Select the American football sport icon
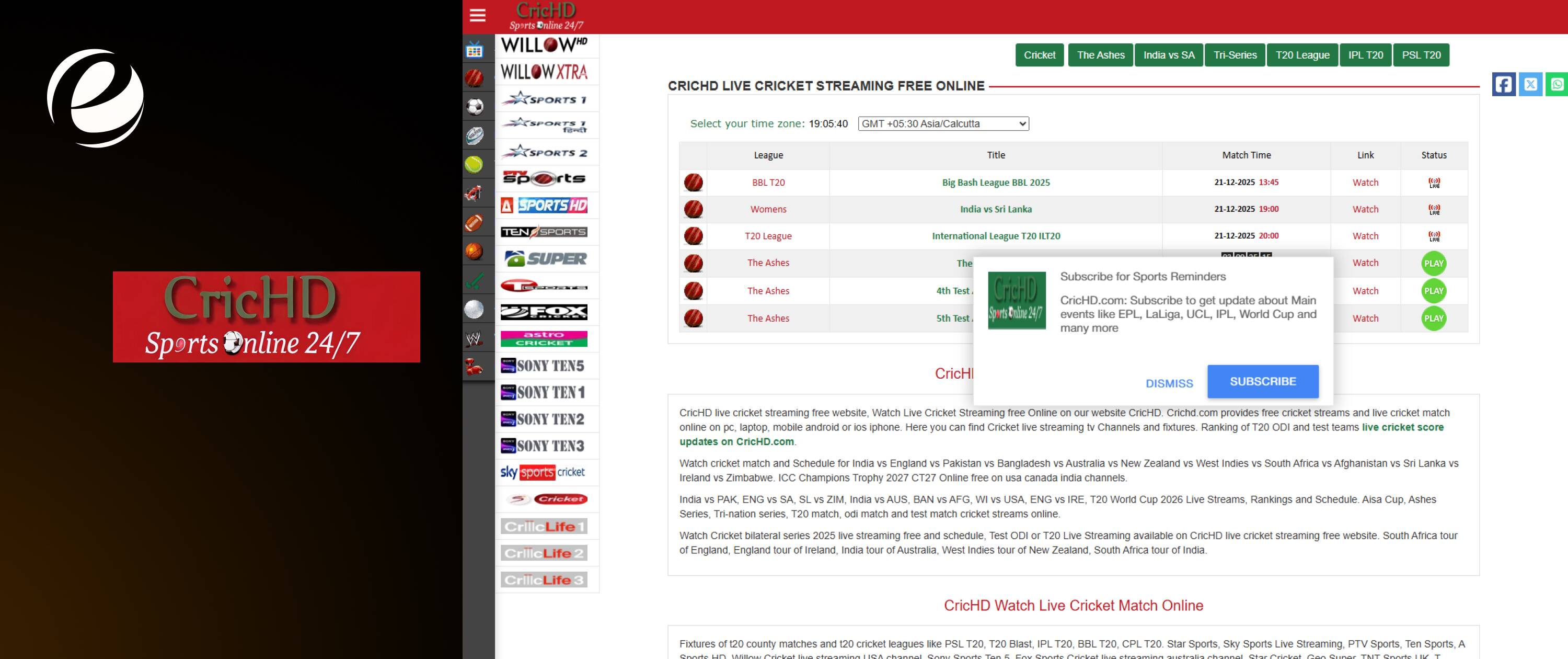Screen dimensions: 1568x659 474,222
